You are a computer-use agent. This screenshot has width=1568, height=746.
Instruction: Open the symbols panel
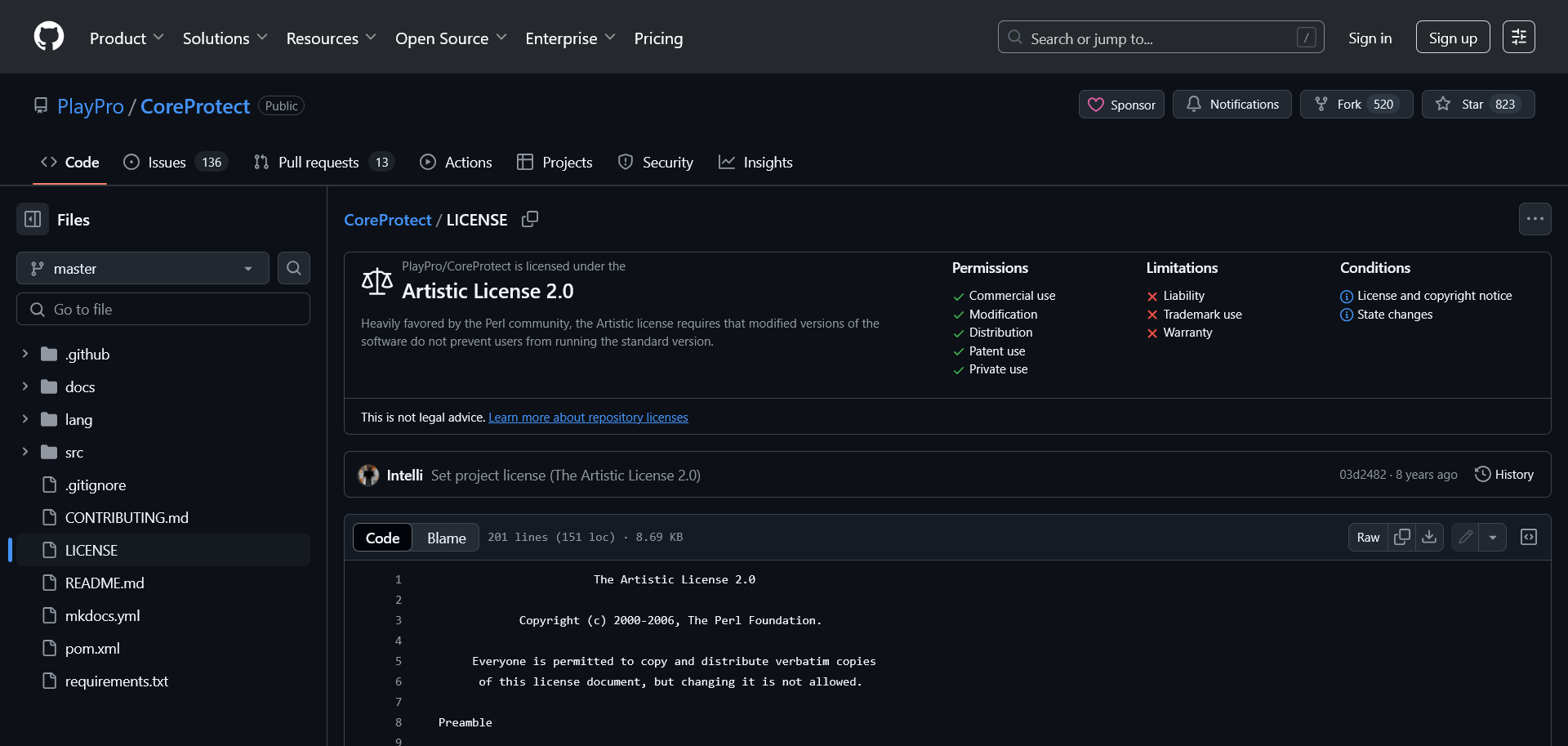1529,537
